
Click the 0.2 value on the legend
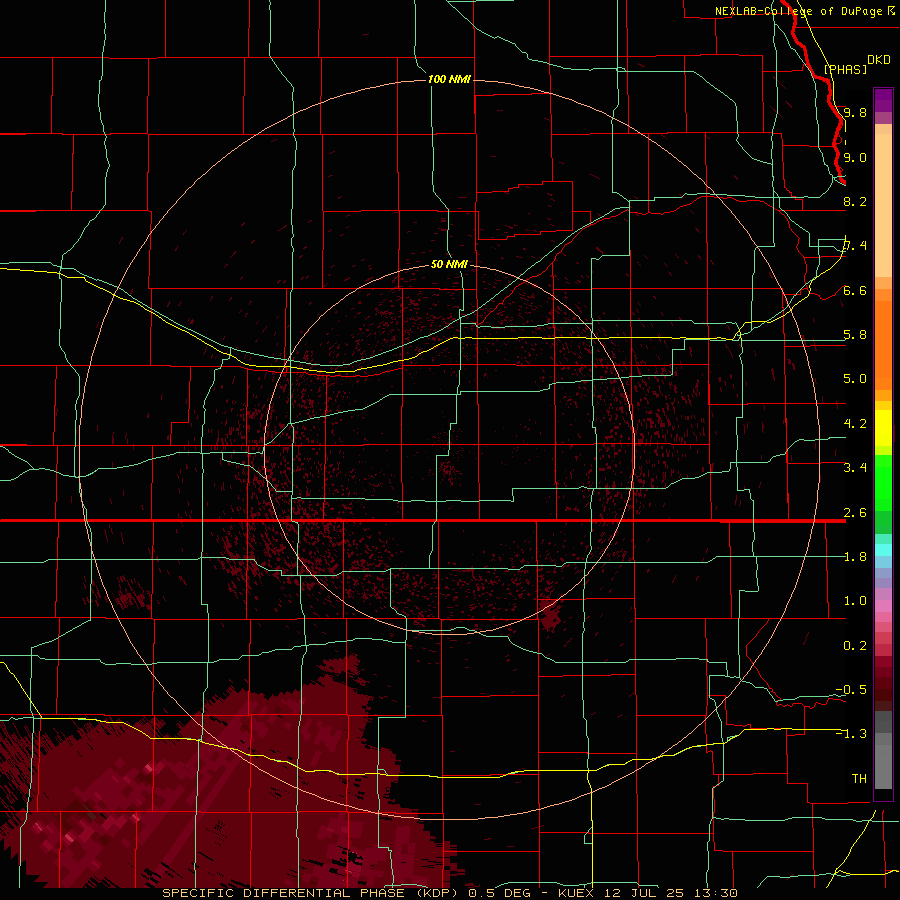point(855,645)
